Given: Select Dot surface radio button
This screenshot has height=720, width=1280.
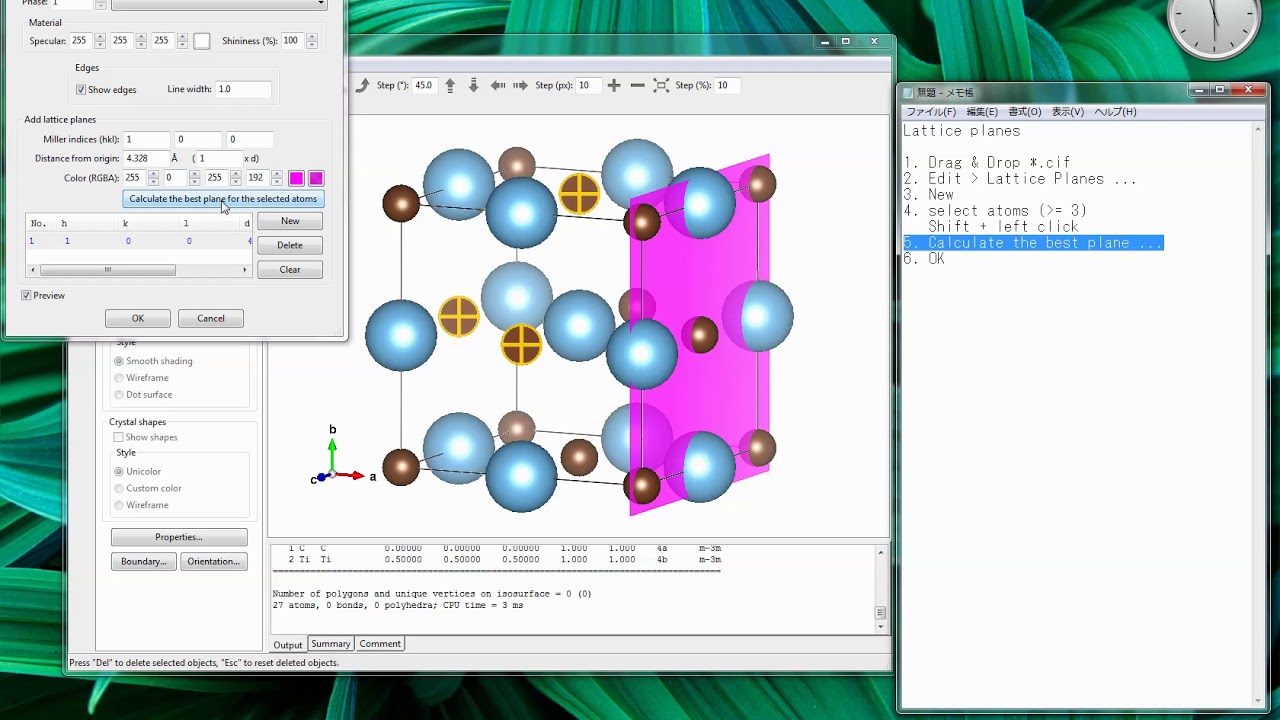Looking at the screenshot, I should tap(119, 395).
